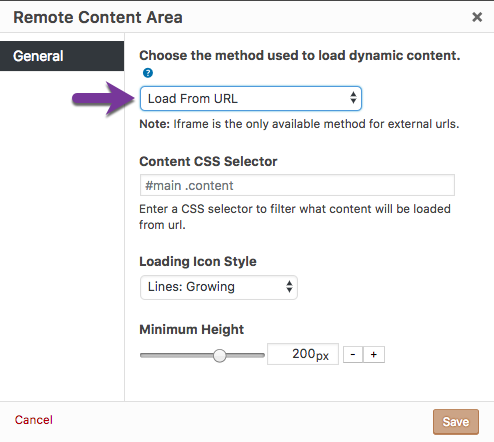494x442 pixels.
Task: Click the up-down arrows on Load From URL
Action: click(x=353, y=98)
